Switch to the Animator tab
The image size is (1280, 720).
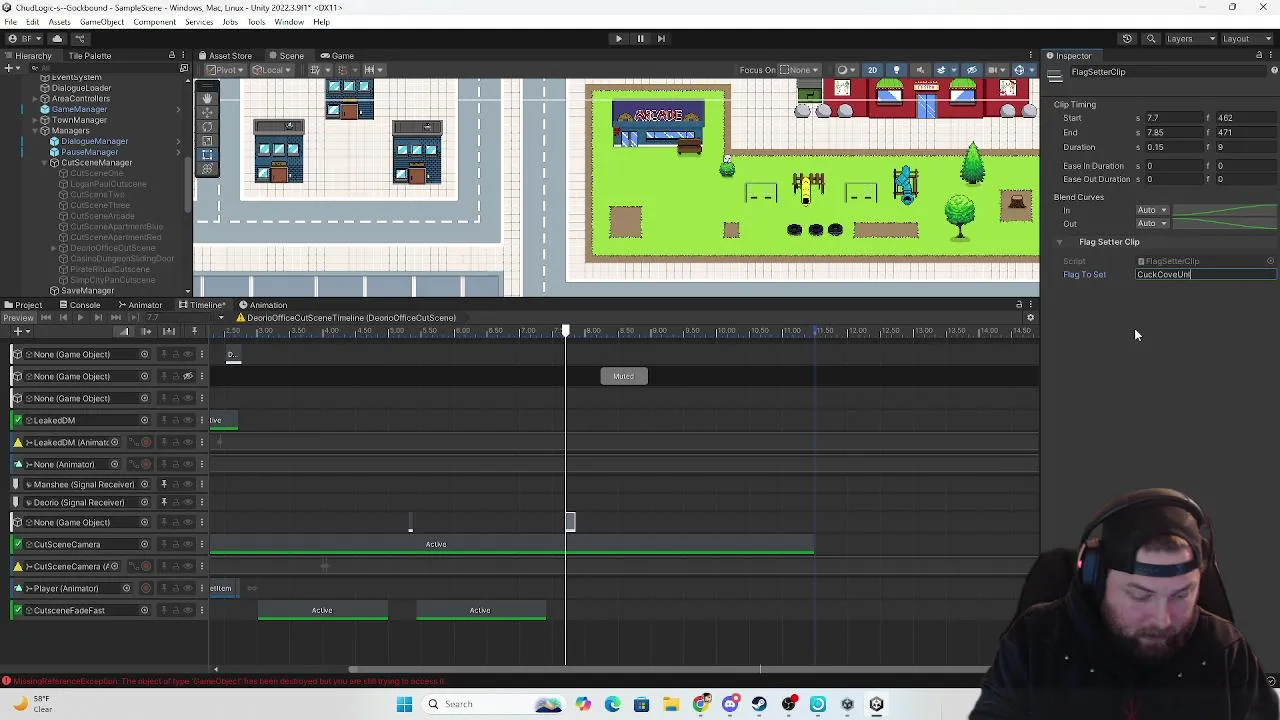tap(140, 305)
